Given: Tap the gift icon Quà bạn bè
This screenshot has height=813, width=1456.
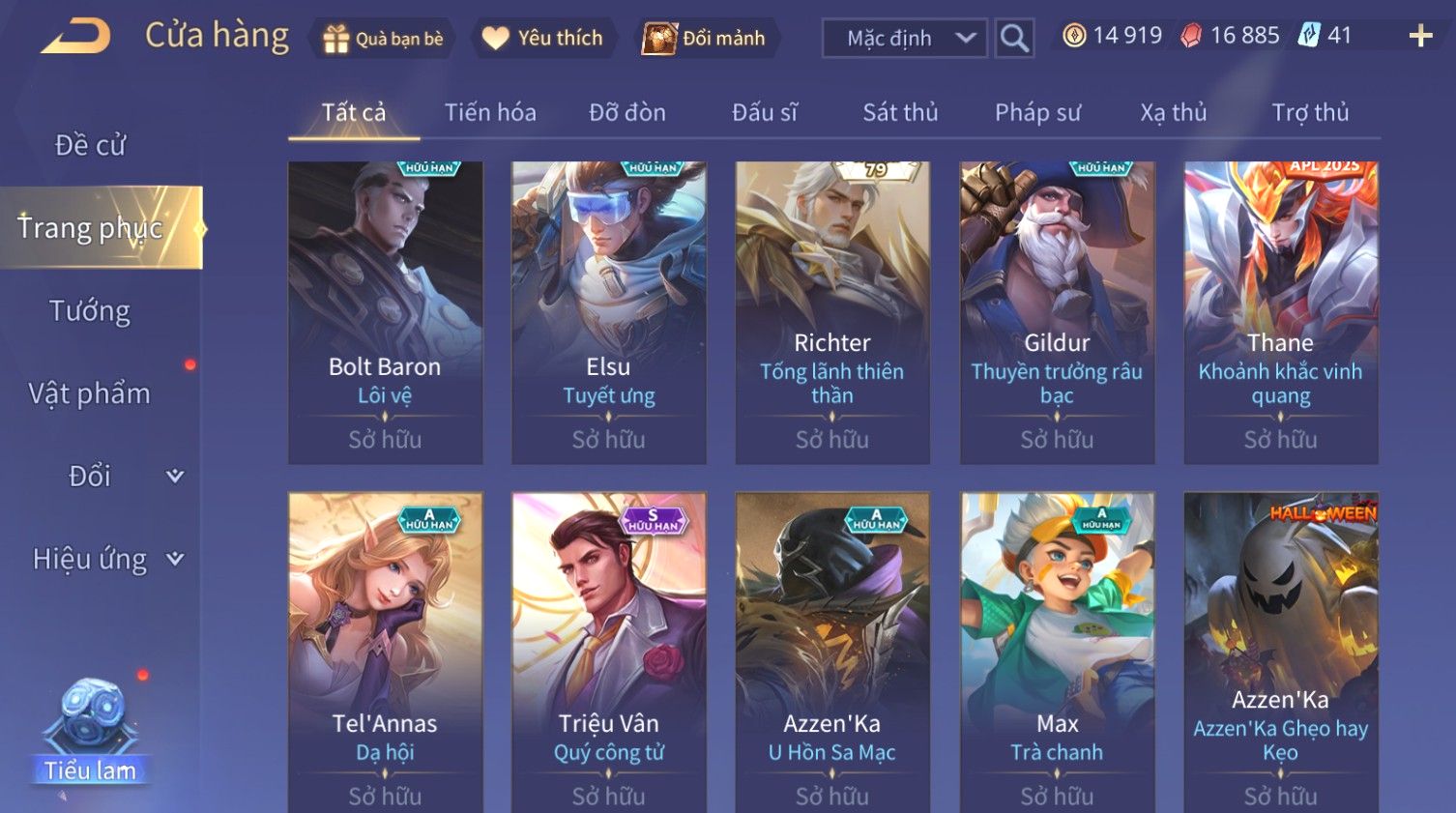Looking at the screenshot, I should (335, 39).
